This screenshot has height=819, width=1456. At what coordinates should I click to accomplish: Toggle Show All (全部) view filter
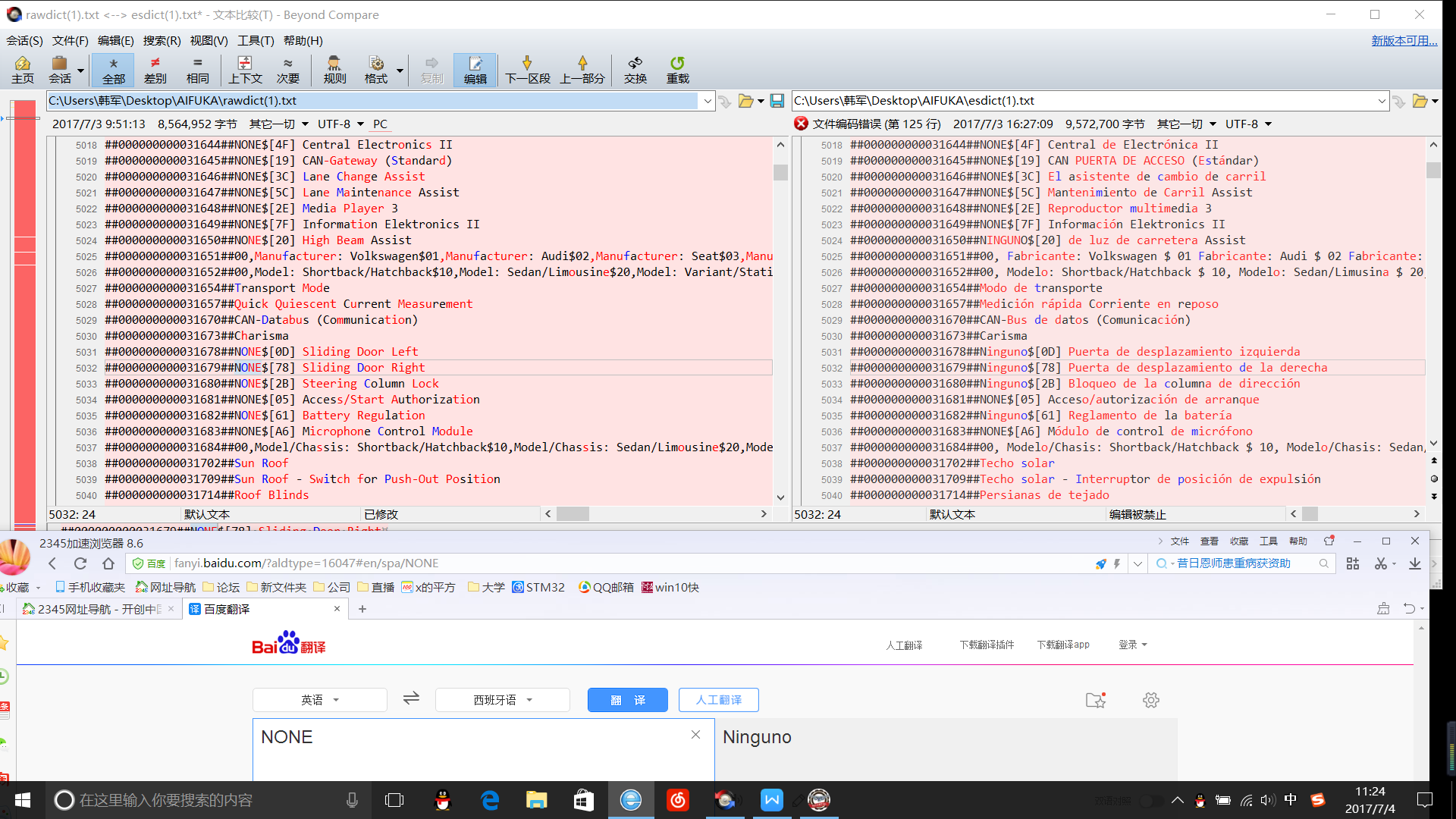(114, 70)
